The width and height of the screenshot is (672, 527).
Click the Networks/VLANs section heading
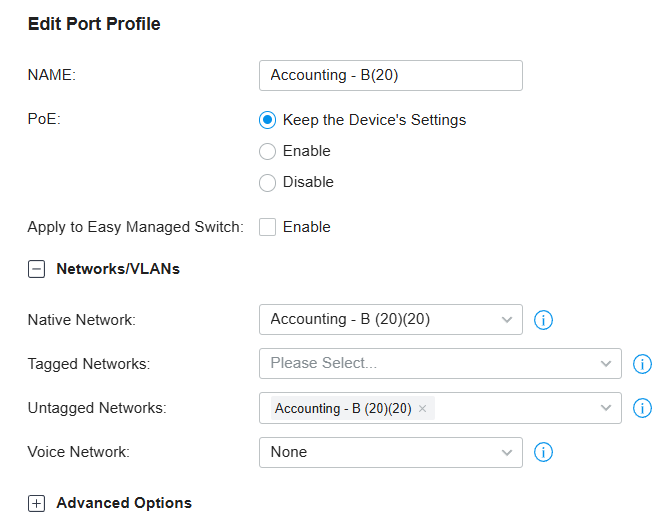(118, 269)
